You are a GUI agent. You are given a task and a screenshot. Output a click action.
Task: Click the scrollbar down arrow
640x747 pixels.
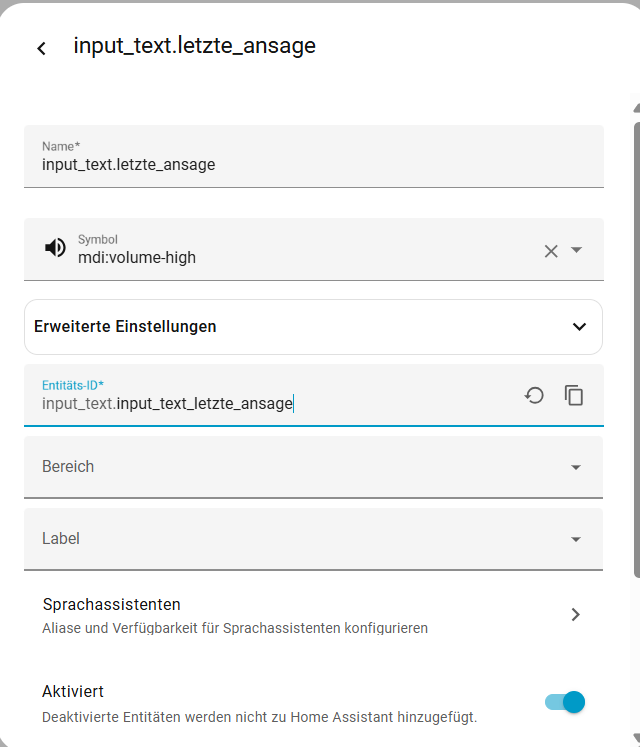point(636,738)
